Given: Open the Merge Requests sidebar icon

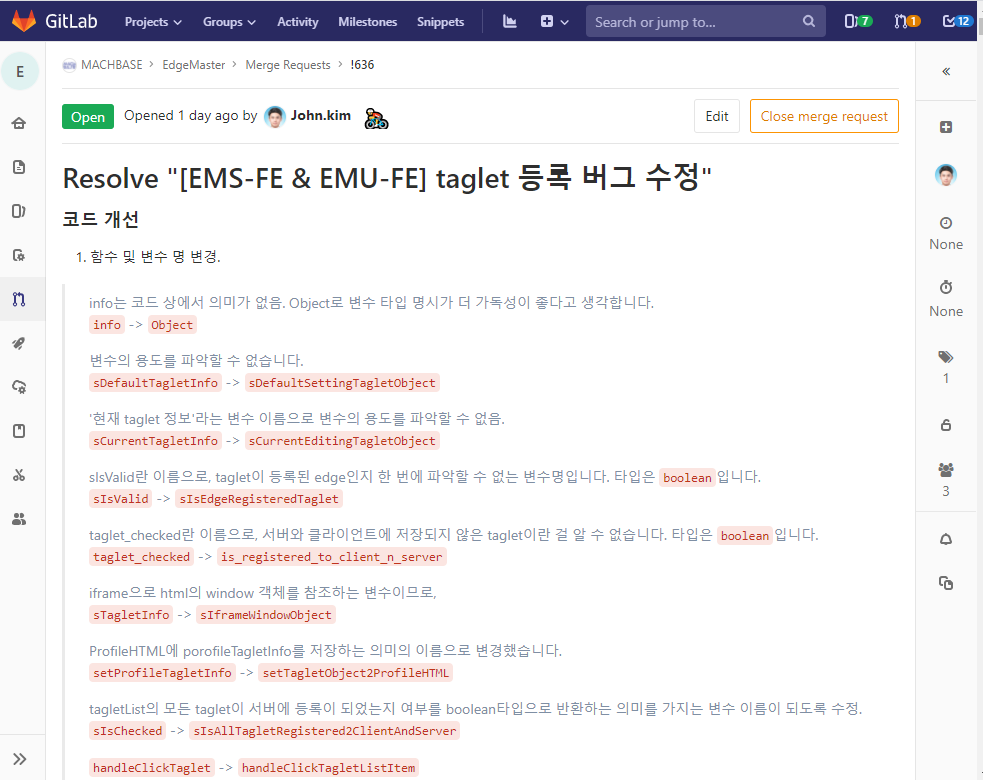Looking at the screenshot, I should click(19, 299).
